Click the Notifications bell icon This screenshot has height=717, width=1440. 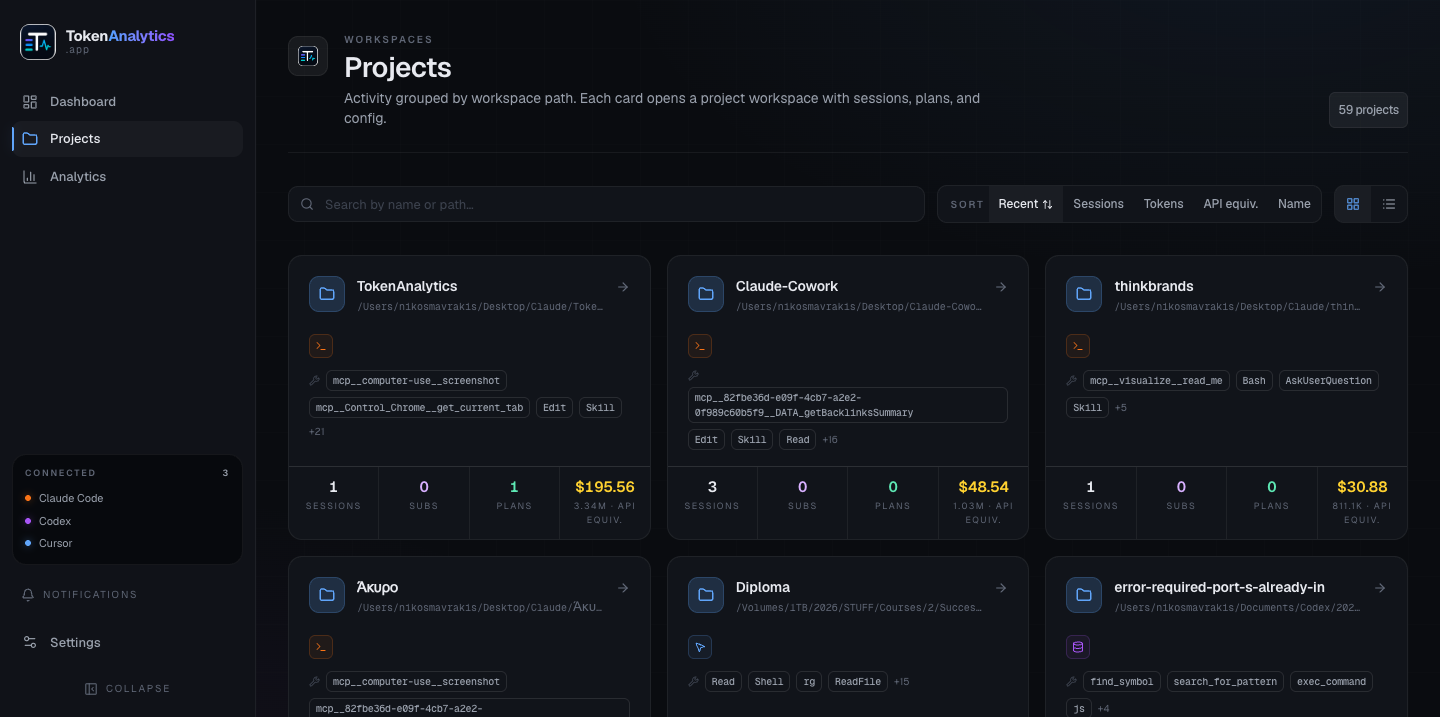(28, 595)
